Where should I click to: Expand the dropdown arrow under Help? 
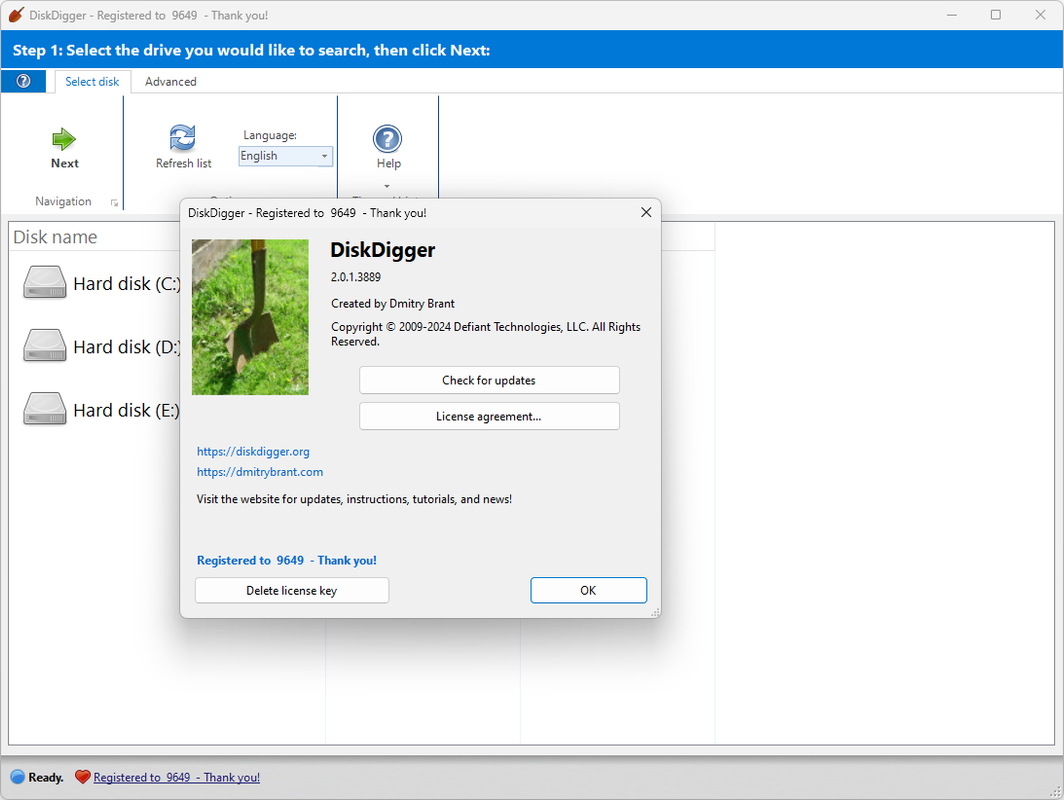tap(387, 186)
